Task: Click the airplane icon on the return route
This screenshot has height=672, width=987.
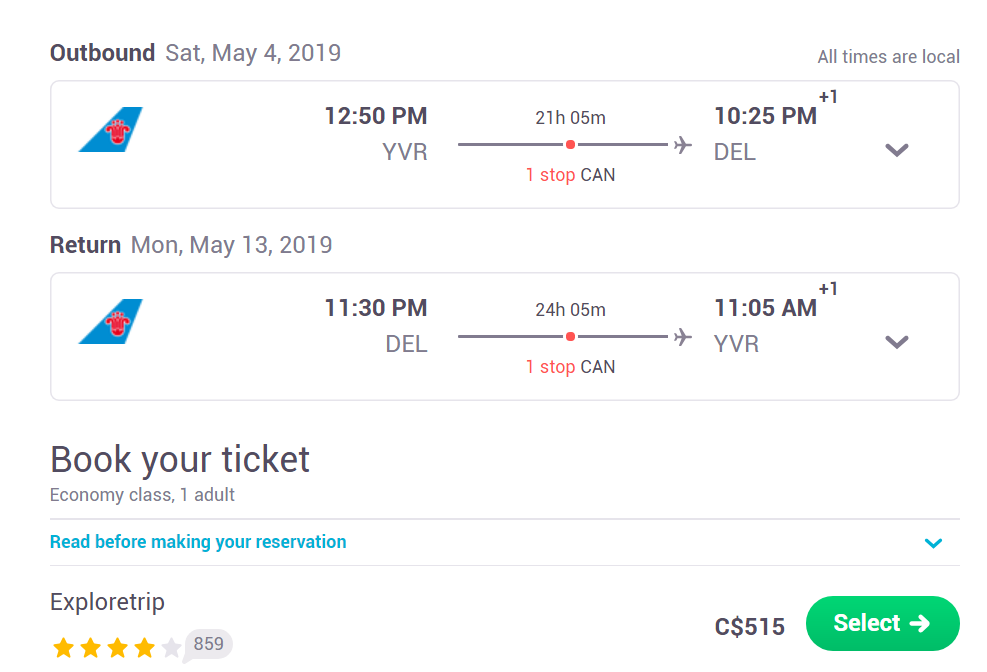Action: point(682,337)
